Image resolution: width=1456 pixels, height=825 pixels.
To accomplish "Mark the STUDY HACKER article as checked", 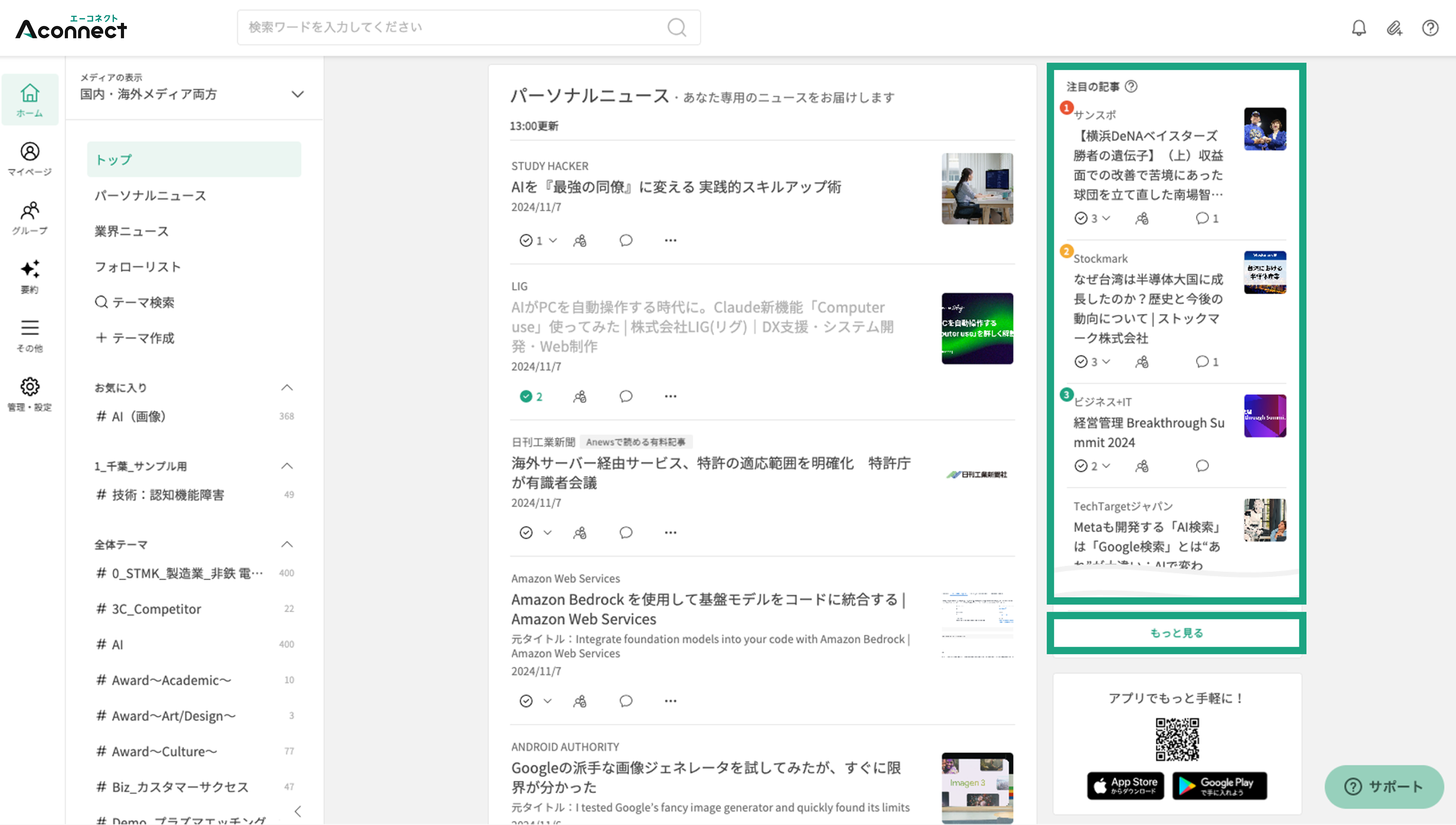I will tap(526, 241).
